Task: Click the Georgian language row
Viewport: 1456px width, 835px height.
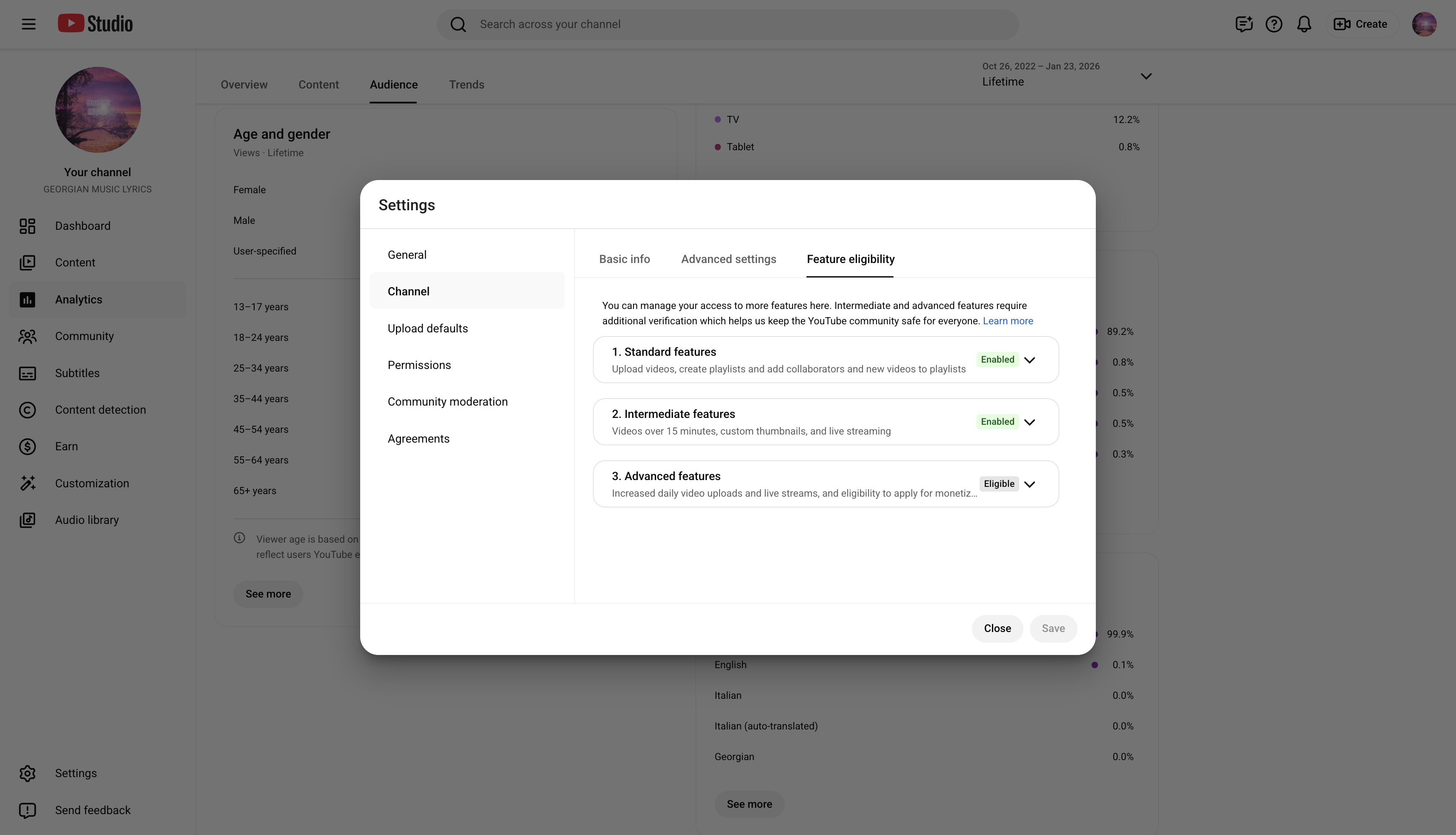Action: pyautogui.click(x=924, y=756)
